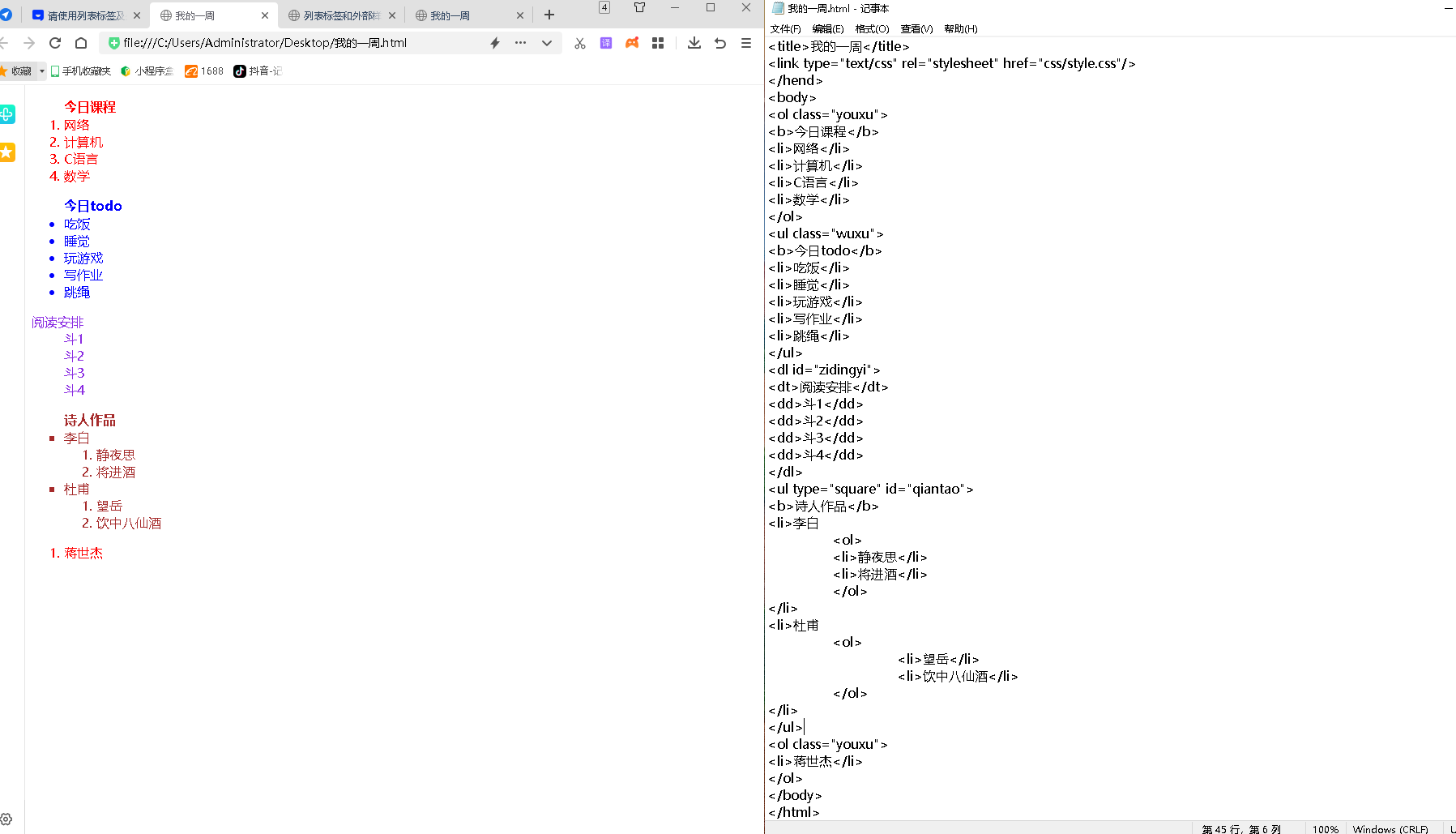
Task: Click 饮中八仙酒 item in the page
Action: point(129,523)
